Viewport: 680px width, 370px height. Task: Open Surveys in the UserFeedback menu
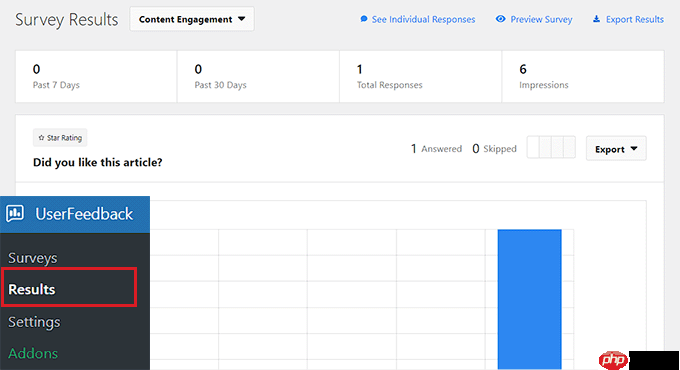(x=33, y=258)
